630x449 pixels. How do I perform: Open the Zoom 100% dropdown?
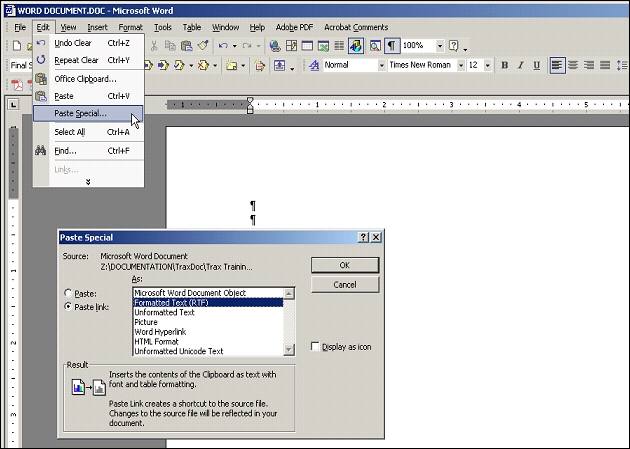point(440,46)
